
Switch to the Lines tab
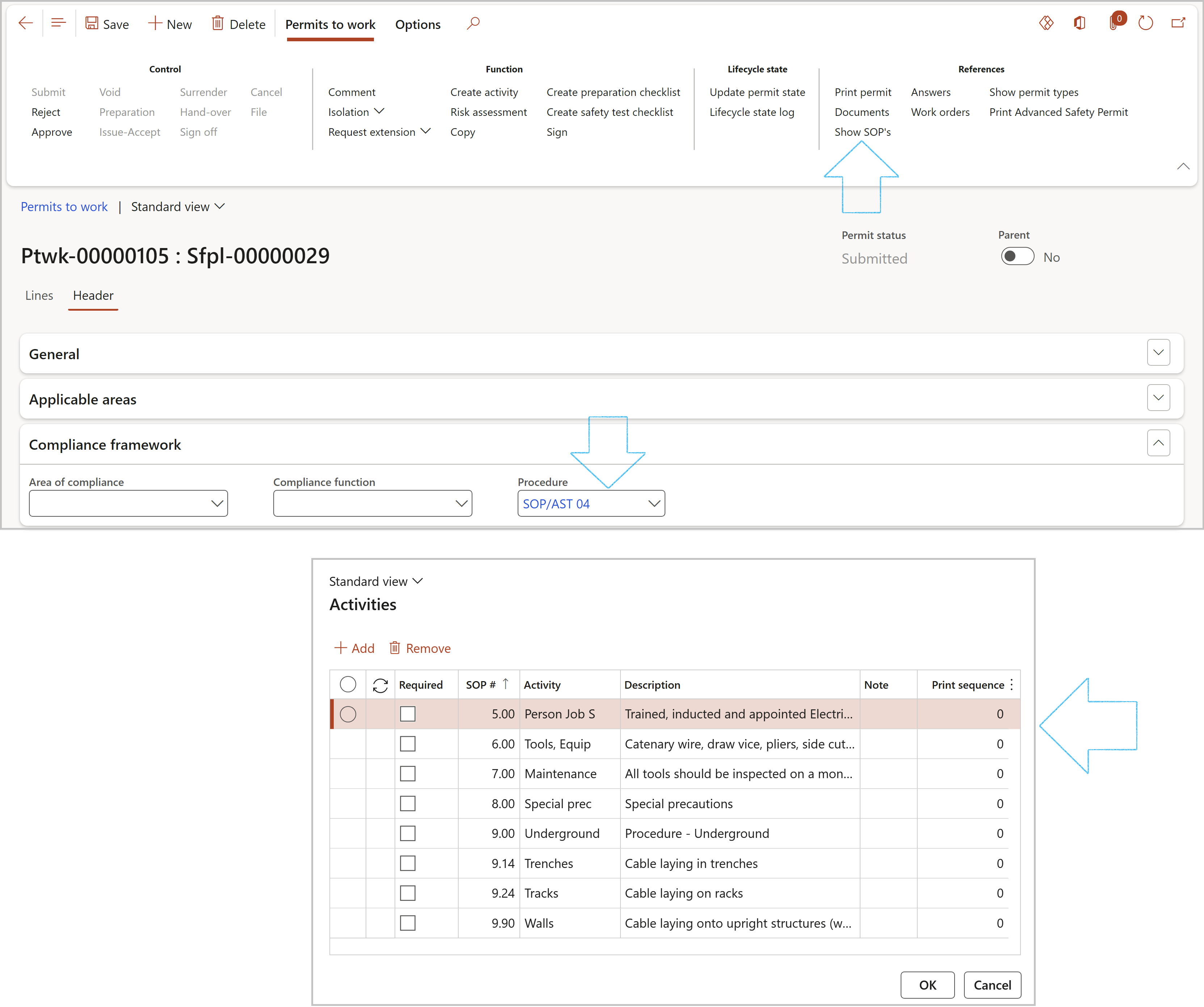pyautogui.click(x=39, y=296)
